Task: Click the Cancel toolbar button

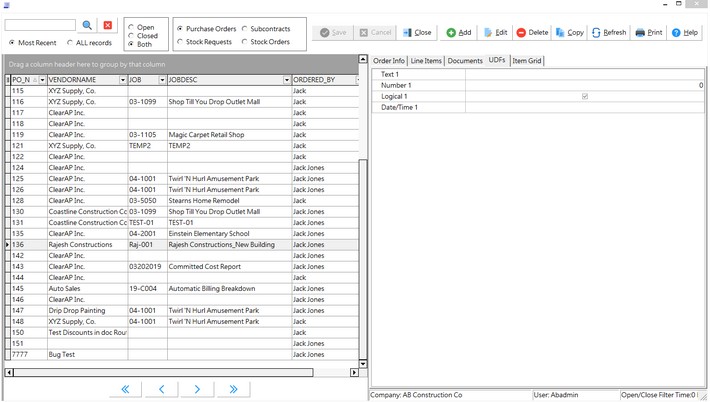Action: coord(375,33)
